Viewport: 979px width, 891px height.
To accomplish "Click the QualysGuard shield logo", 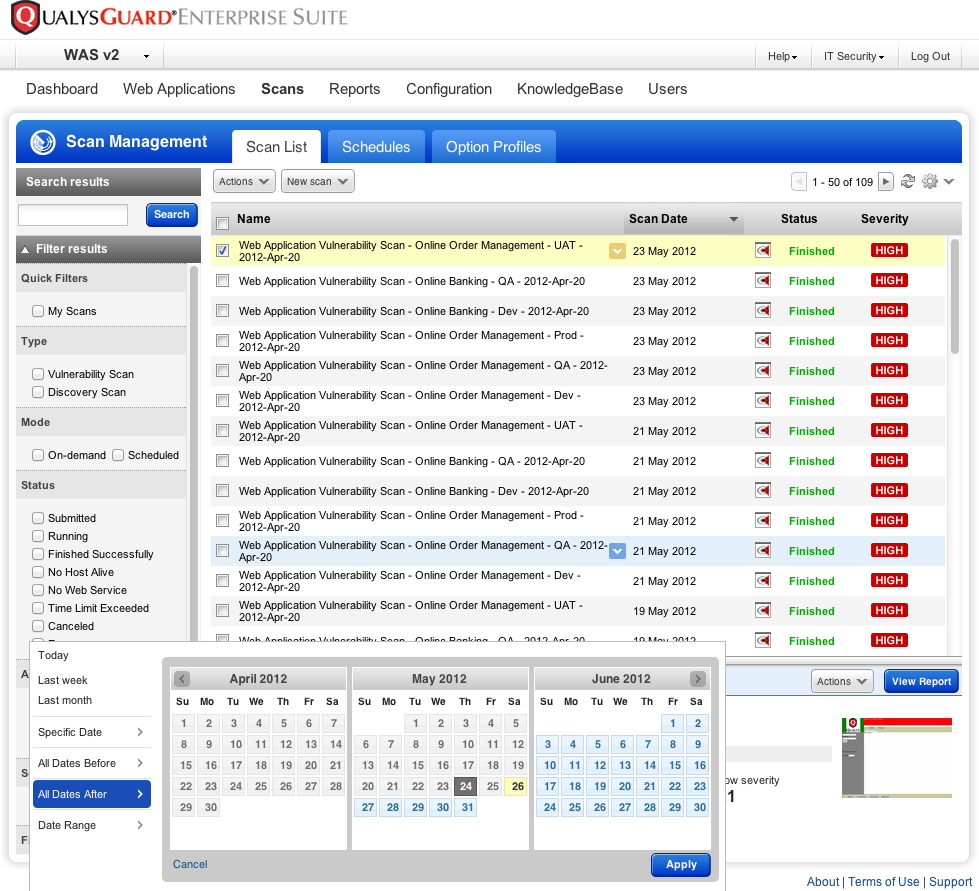I will 25,17.
